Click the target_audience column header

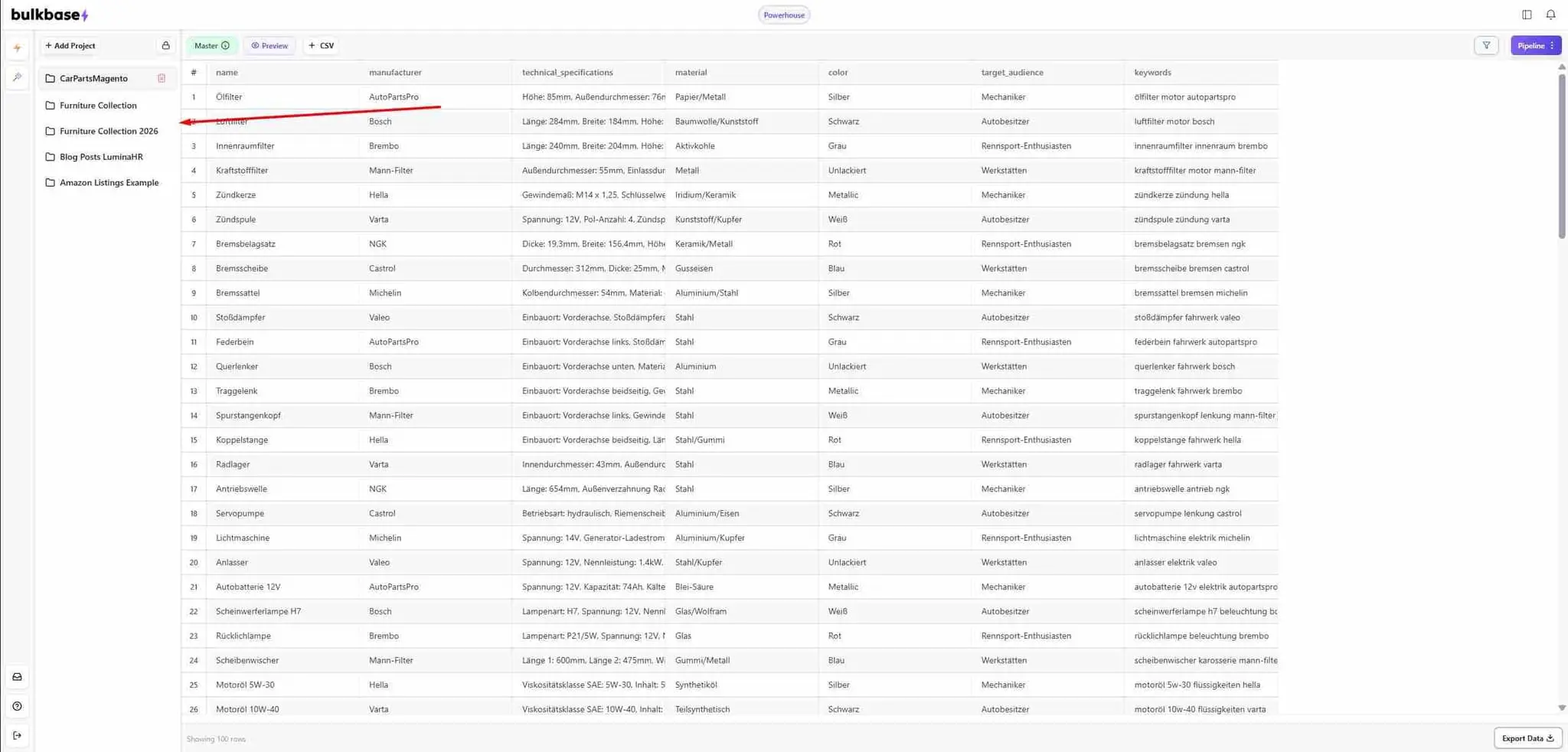coord(1048,72)
